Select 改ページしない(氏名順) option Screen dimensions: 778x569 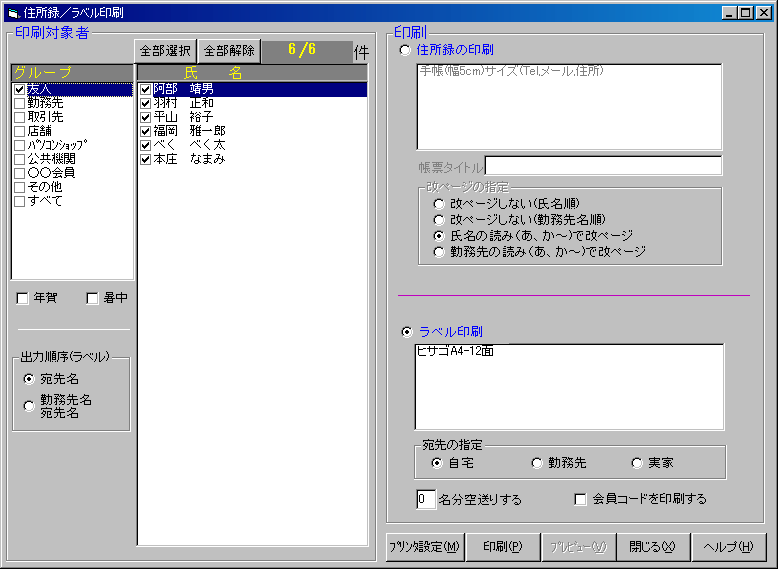439,203
